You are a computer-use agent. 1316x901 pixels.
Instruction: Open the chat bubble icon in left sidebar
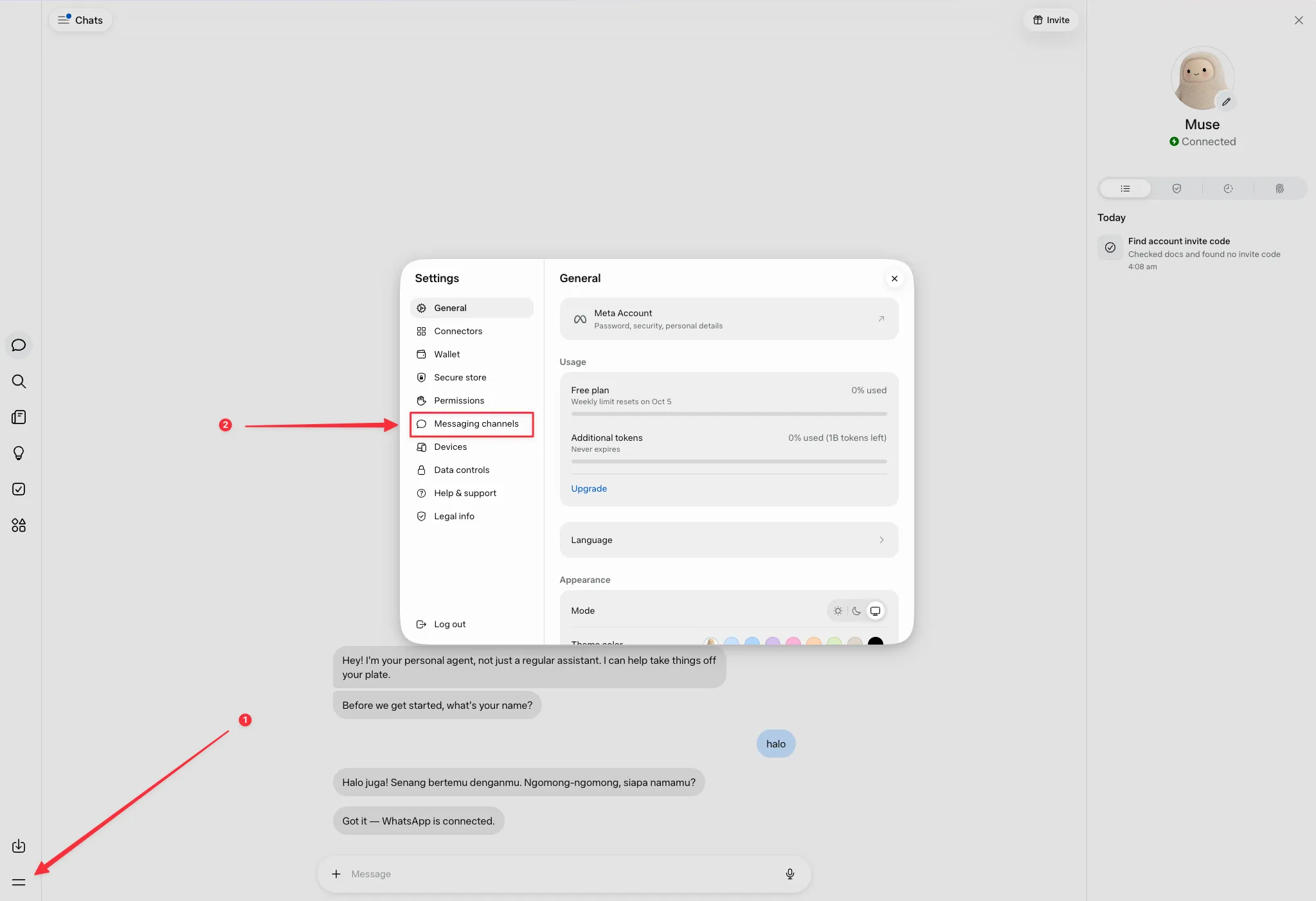(19, 345)
